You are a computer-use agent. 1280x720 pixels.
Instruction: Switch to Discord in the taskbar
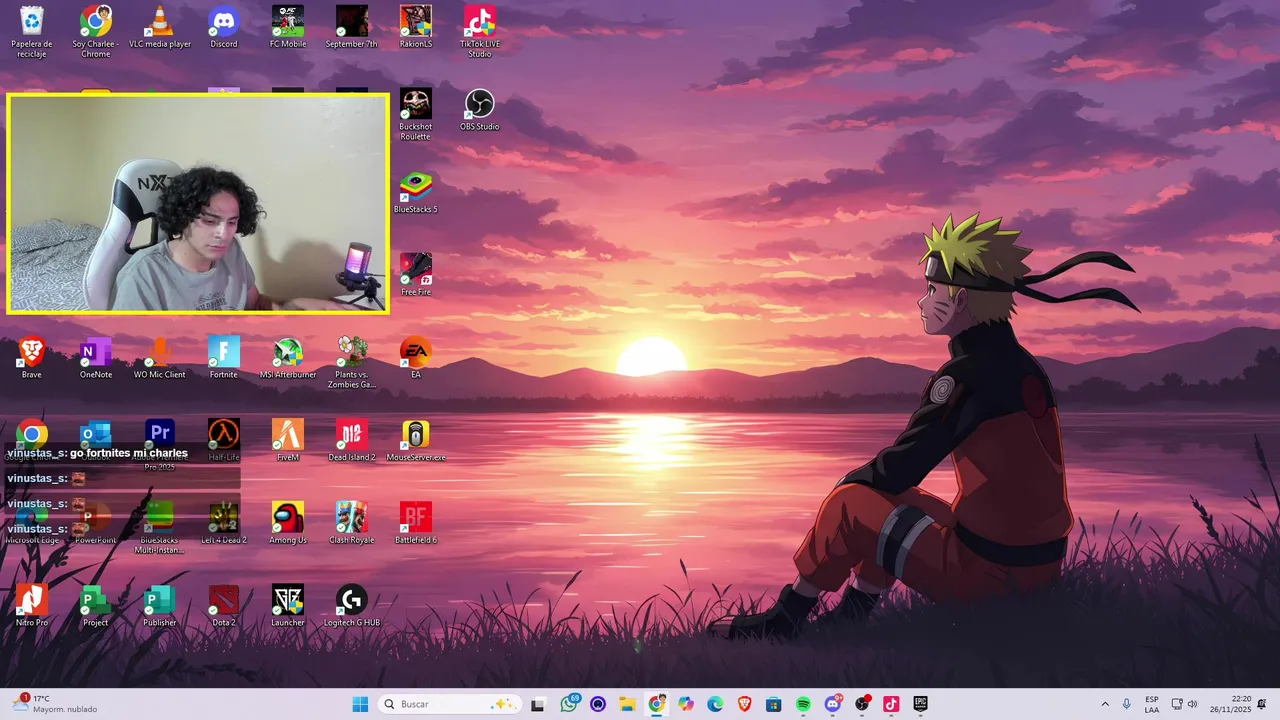[x=832, y=704]
